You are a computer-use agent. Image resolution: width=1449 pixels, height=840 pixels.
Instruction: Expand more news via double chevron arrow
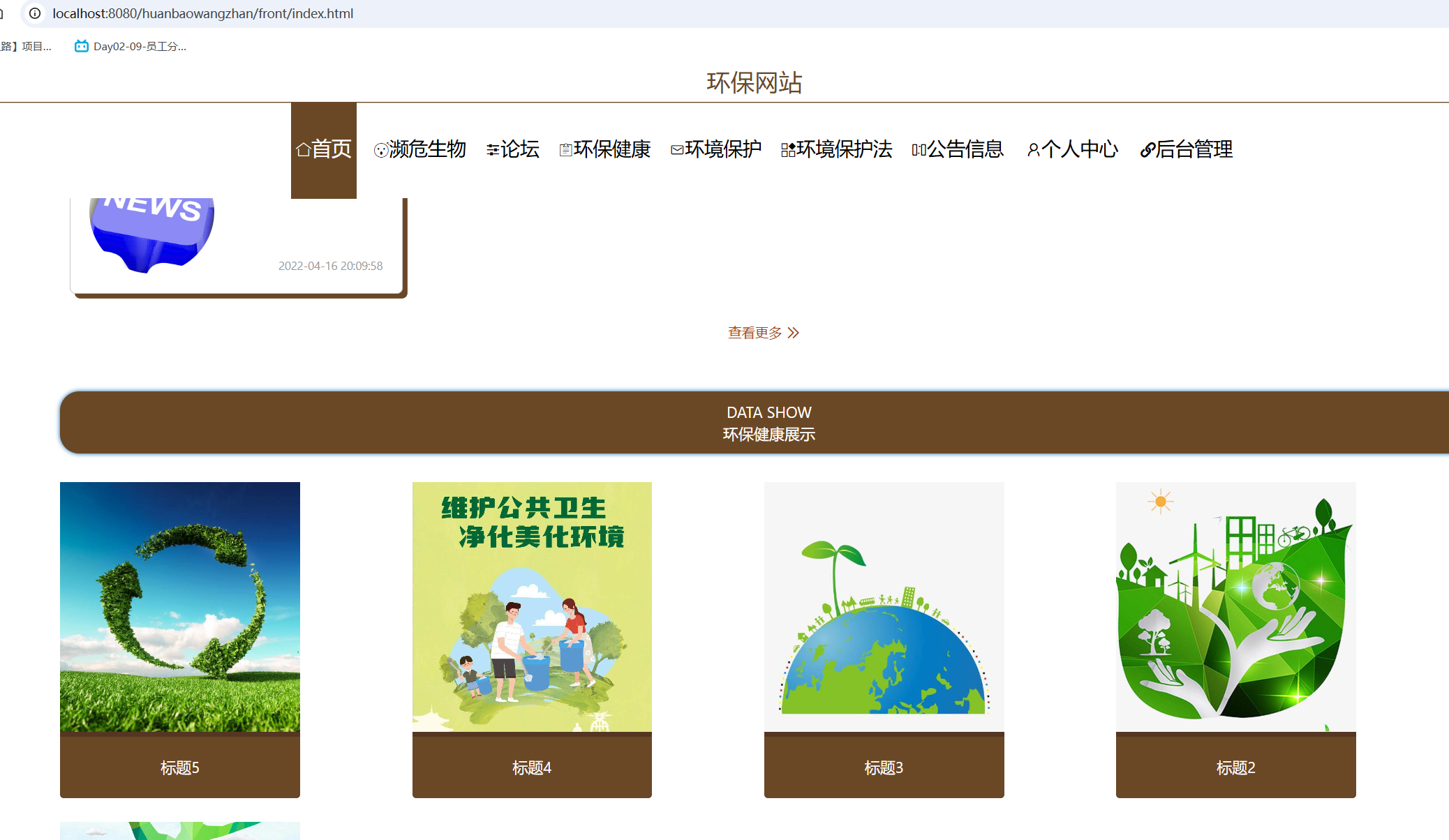coord(794,333)
